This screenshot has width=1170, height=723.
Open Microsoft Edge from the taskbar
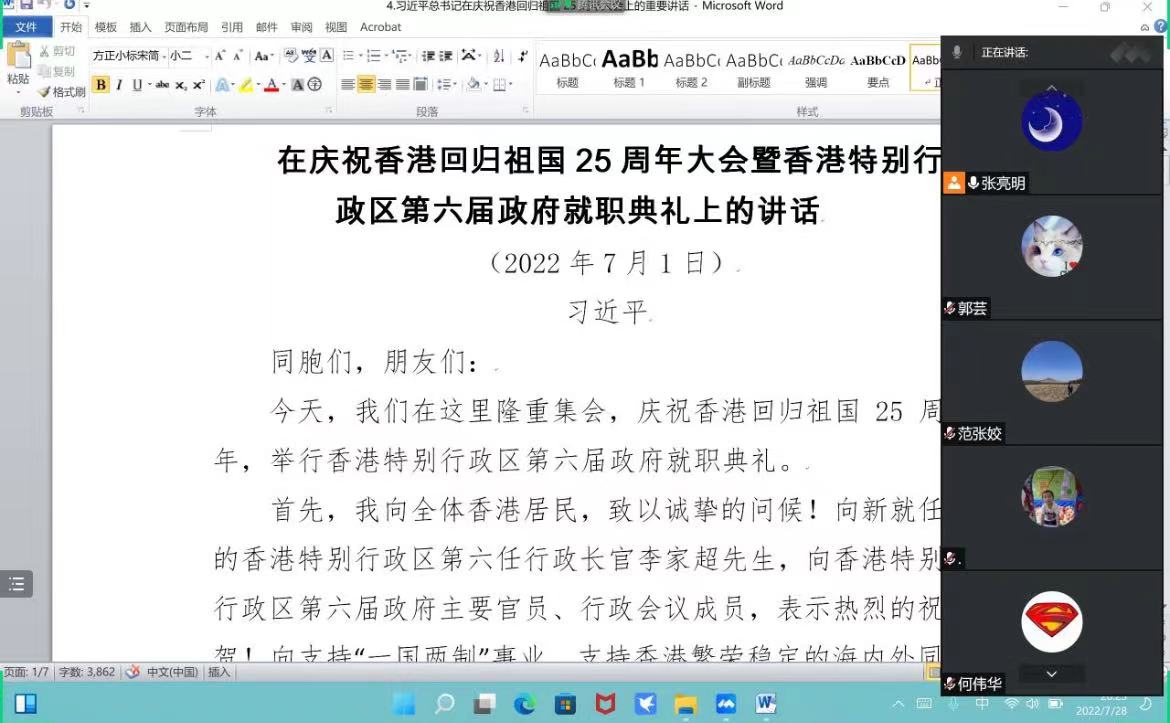click(525, 704)
